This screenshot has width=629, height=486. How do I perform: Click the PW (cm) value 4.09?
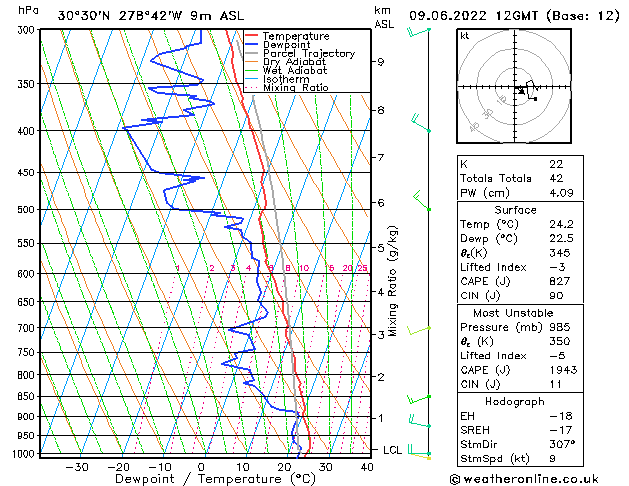pos(561,193)
